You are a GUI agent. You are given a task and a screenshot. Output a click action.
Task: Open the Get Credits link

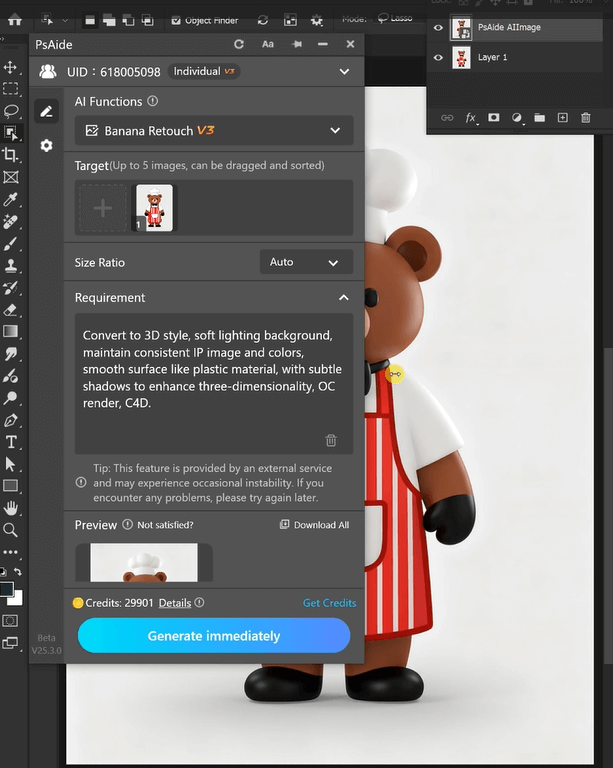[329, 603]
